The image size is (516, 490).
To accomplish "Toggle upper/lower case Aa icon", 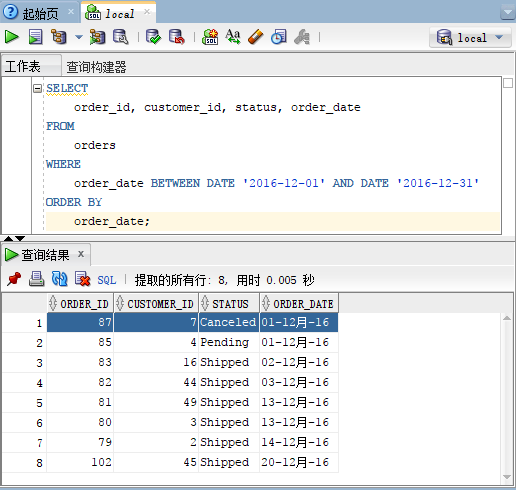I will pyautogui.click(x=233, y=37).
